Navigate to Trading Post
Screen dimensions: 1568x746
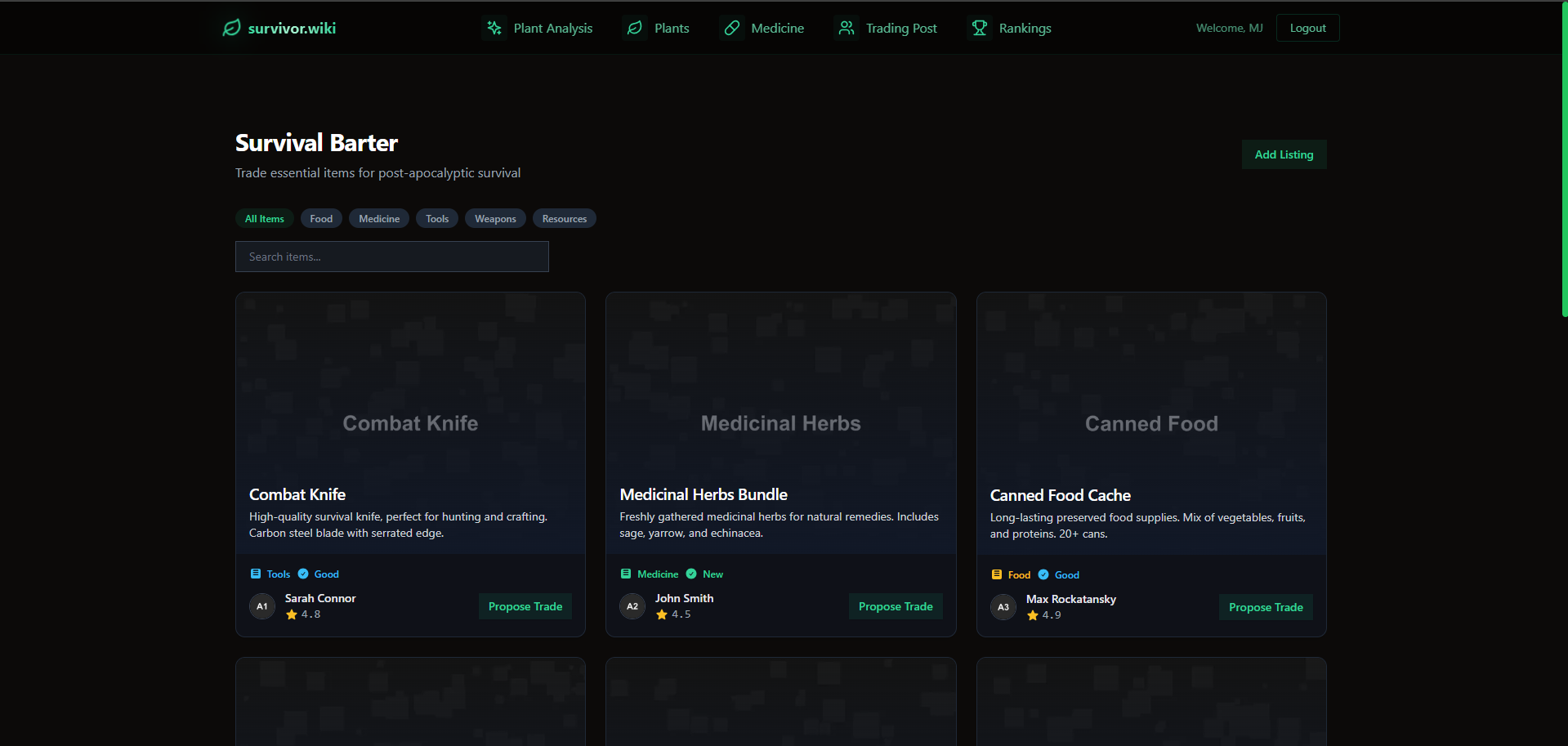coord(886,28)
